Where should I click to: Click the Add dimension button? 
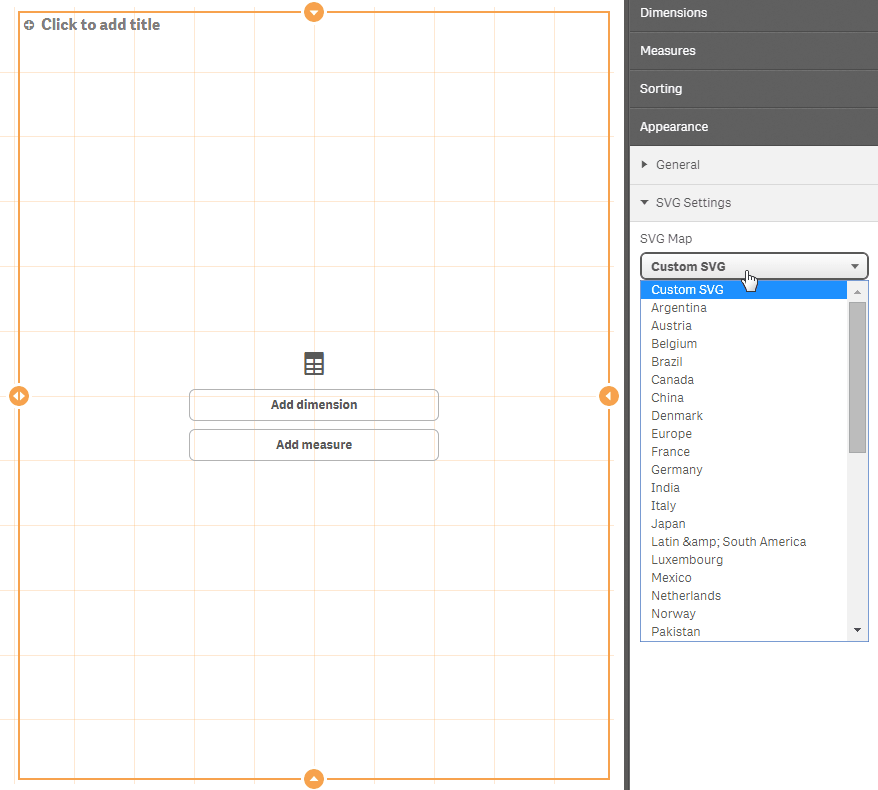313,405
